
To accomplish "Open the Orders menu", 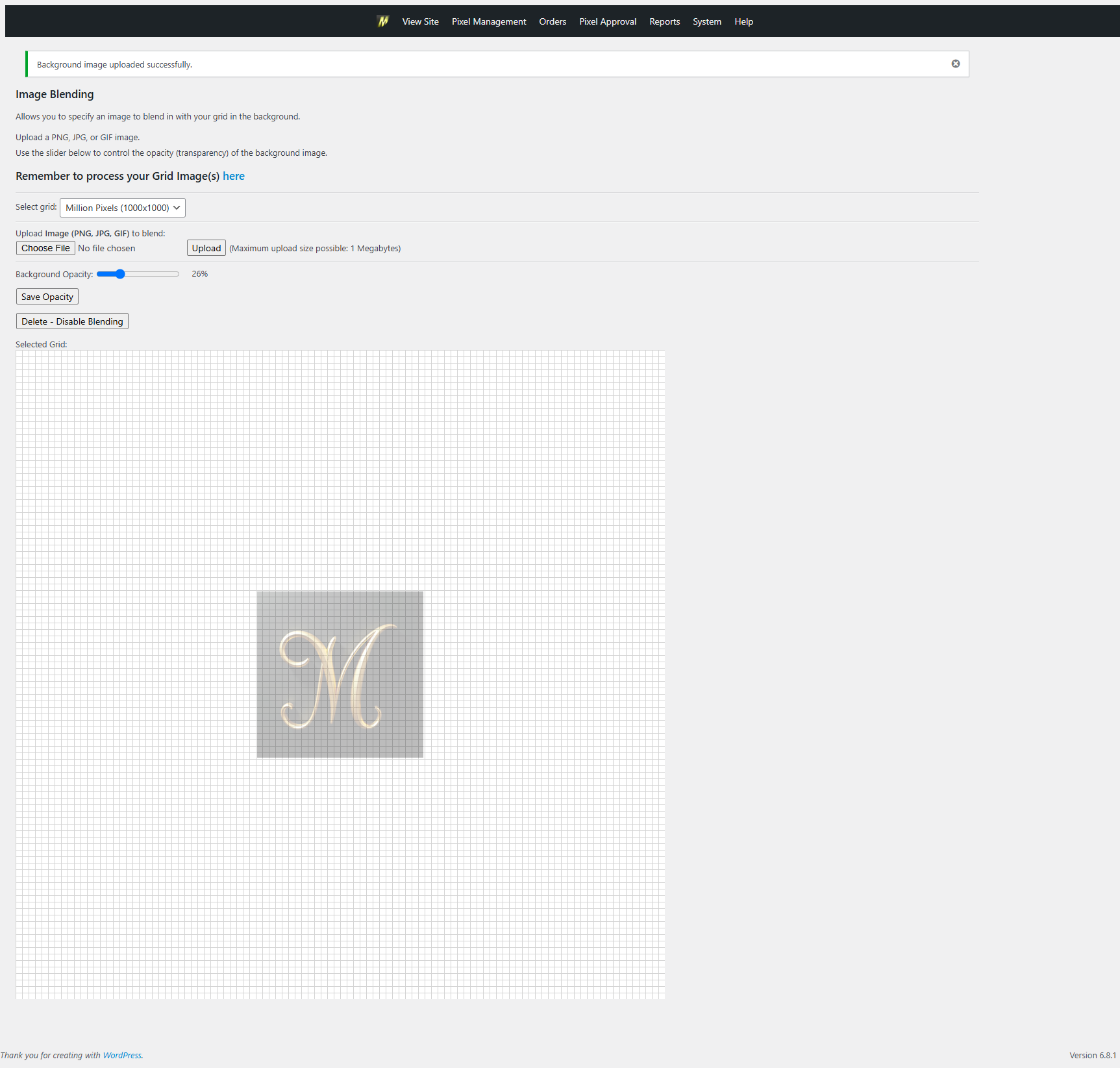I will (552, 21).
